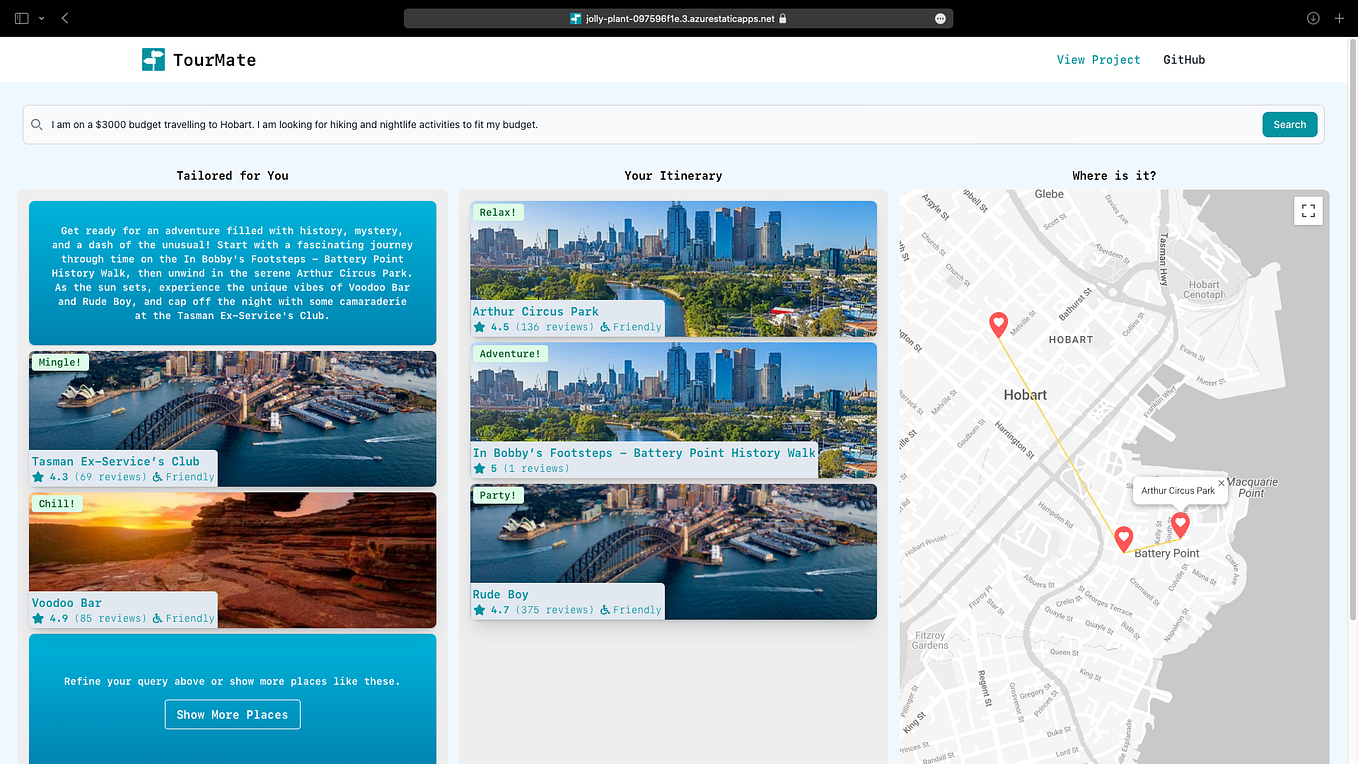Click the wheelchair Friendly icon on Arthur Circus Park

coord(605,326)
